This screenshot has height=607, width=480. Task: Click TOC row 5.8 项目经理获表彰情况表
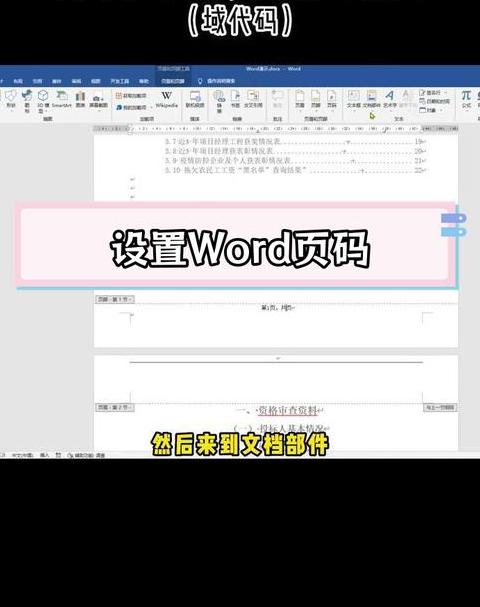point(295,151)
